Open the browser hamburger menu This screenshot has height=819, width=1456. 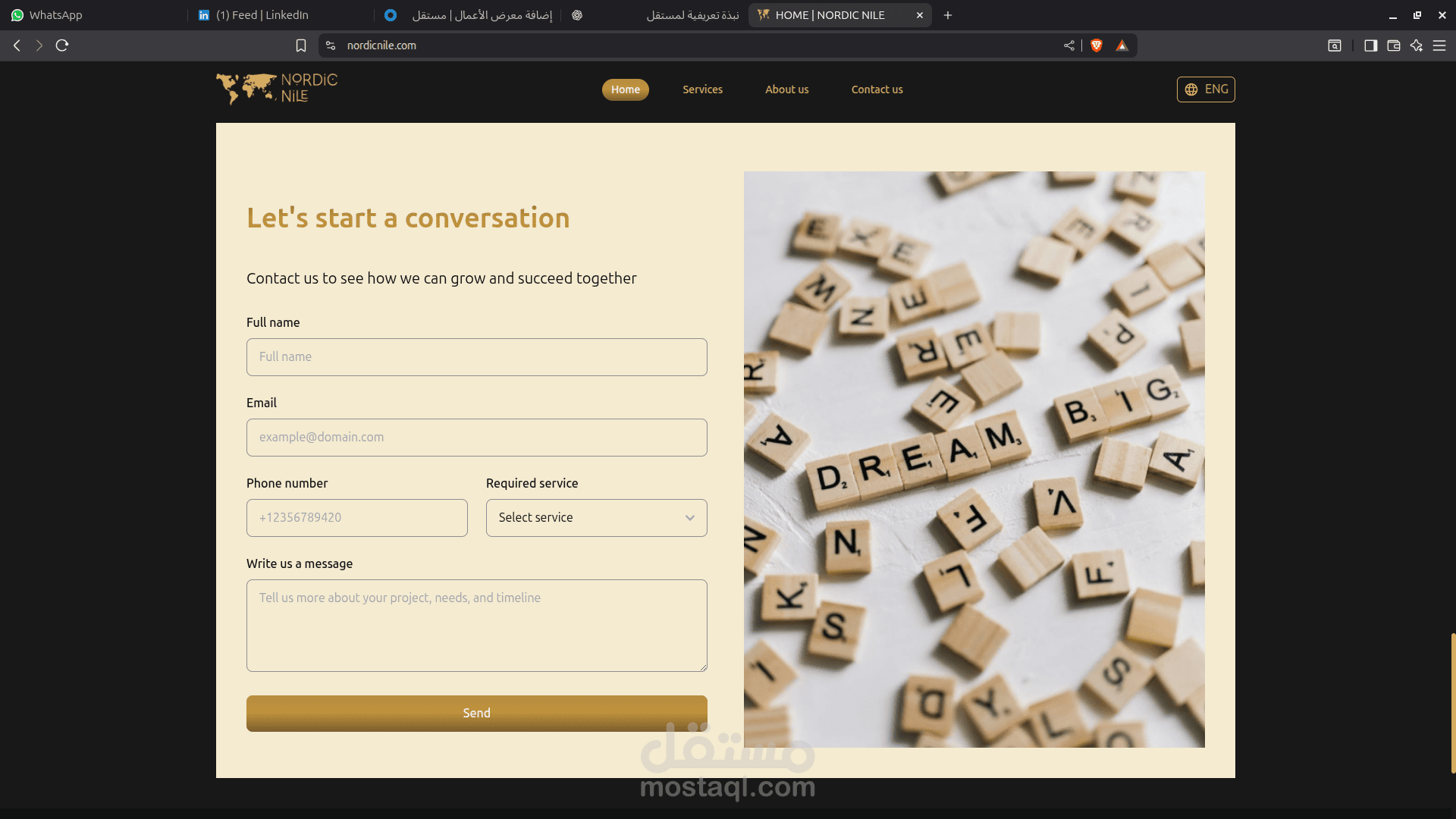click(x=1439, y=45)
